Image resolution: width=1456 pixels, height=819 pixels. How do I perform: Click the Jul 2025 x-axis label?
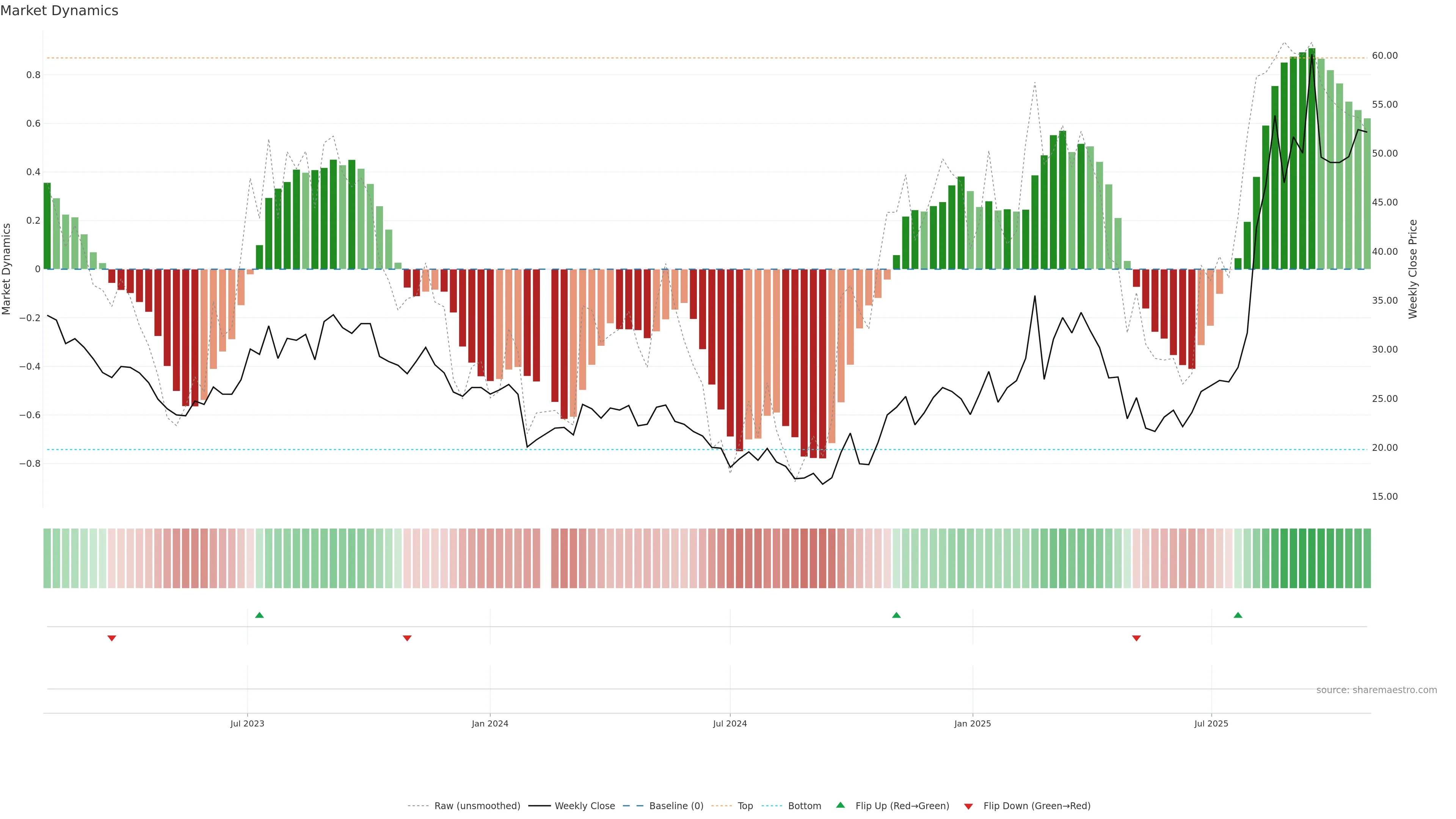pos(1211,723)
